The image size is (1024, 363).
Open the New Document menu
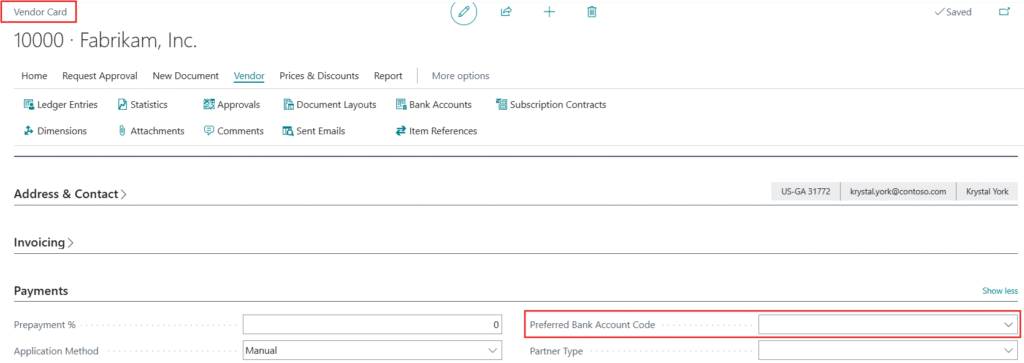click(185, 76)
